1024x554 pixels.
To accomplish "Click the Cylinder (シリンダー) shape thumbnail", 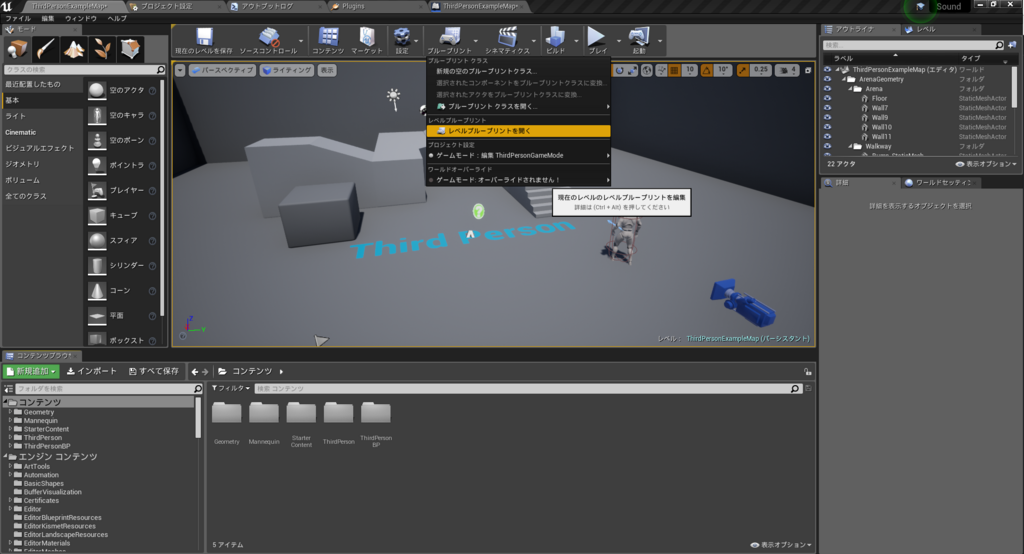I will point(97,265).
